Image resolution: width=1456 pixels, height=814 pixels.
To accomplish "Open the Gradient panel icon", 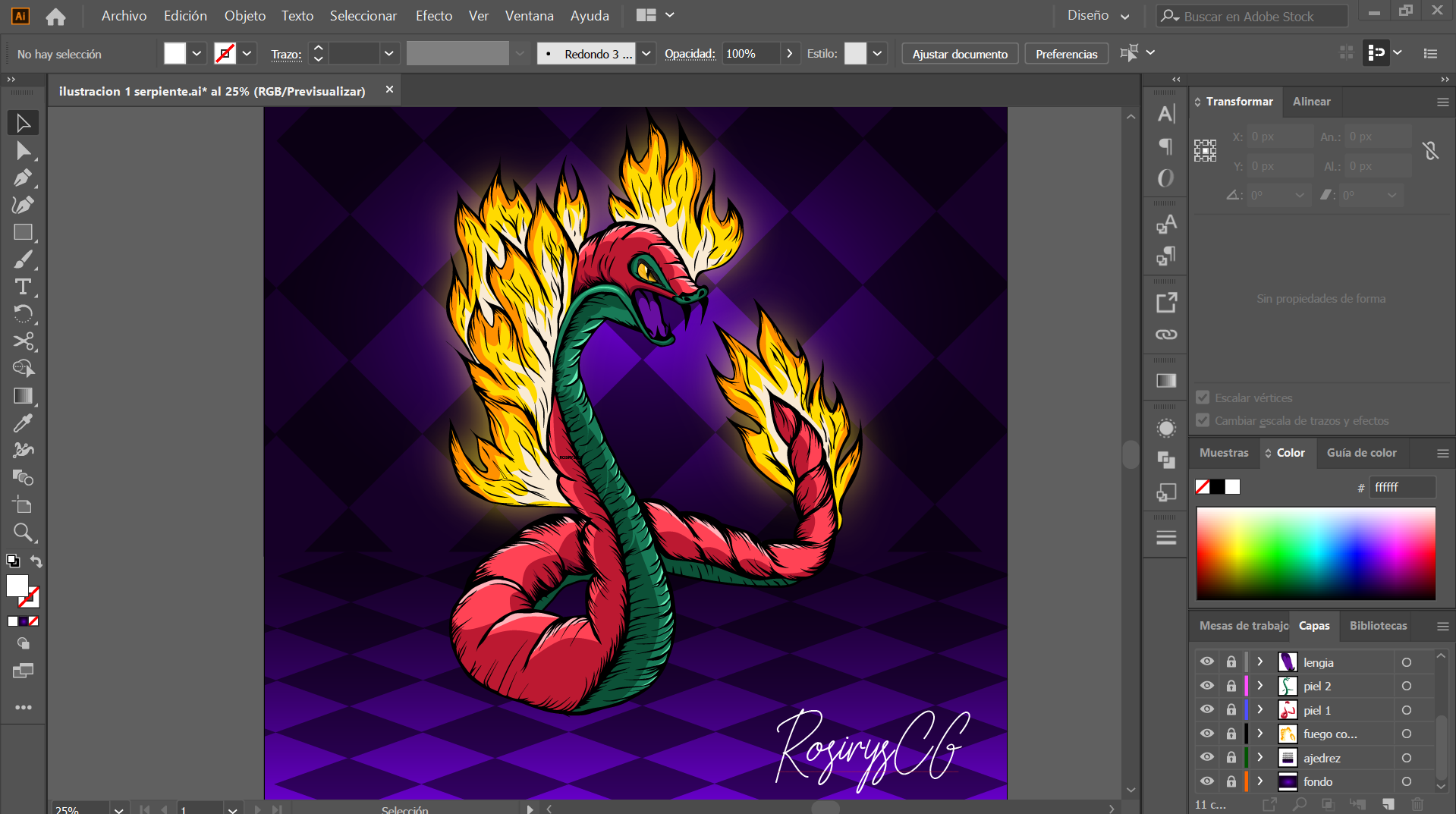I will click(1166, 381).
